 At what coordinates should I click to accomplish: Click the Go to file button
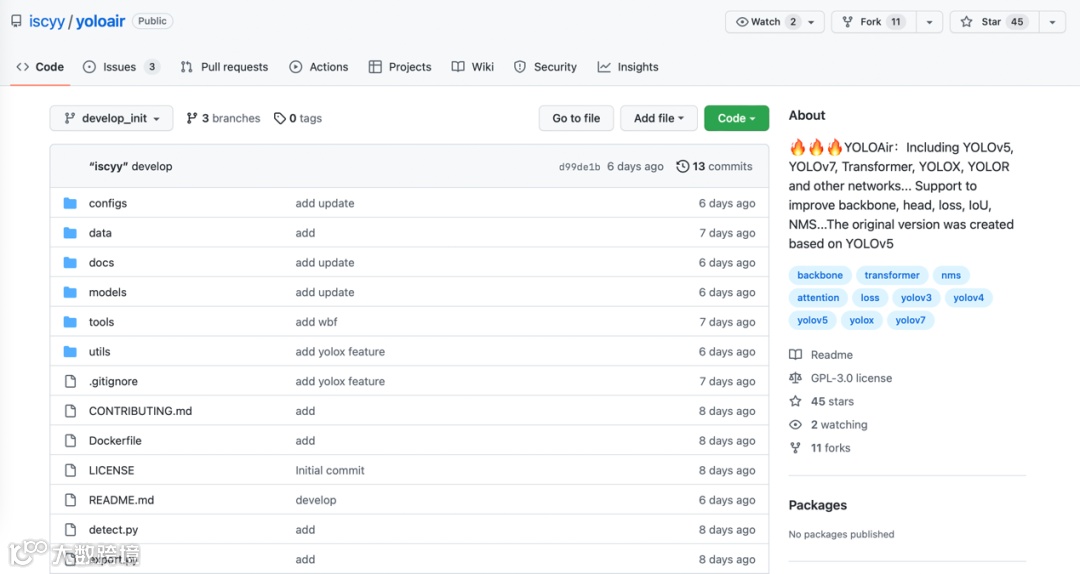pyautogui.click(x=576, y=119)
